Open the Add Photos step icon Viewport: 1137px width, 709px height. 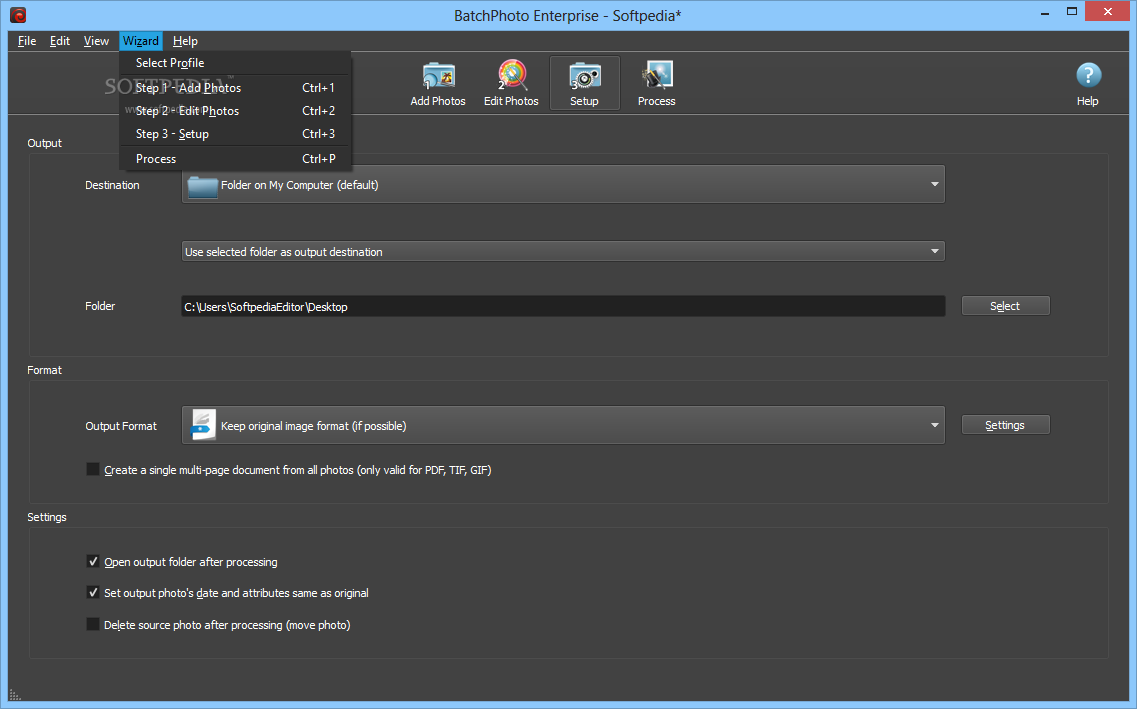(x=438, y=83)
